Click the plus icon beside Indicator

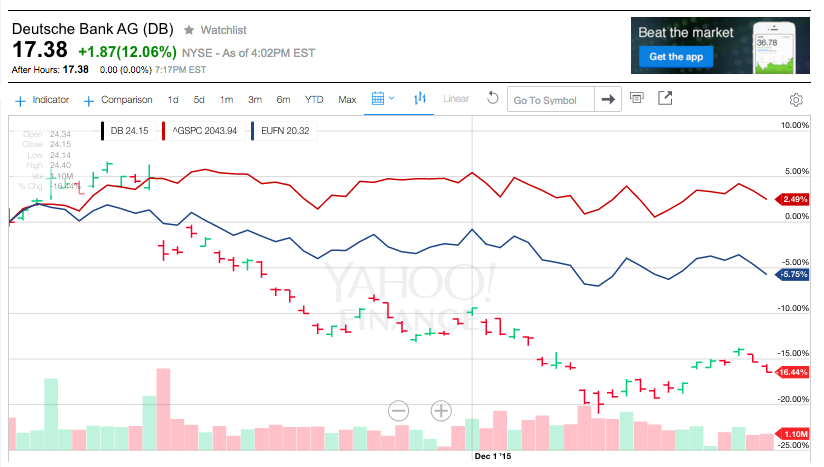click(20, 101)
